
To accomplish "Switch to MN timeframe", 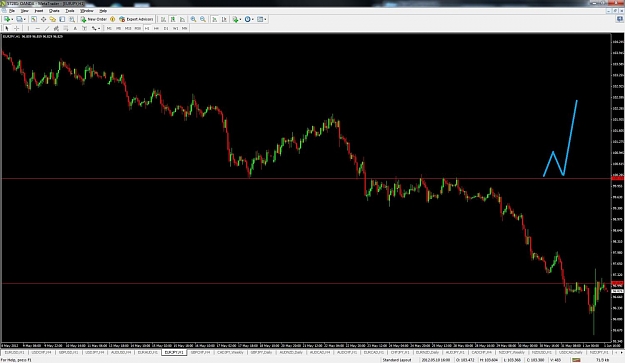I will coord(185,28).
